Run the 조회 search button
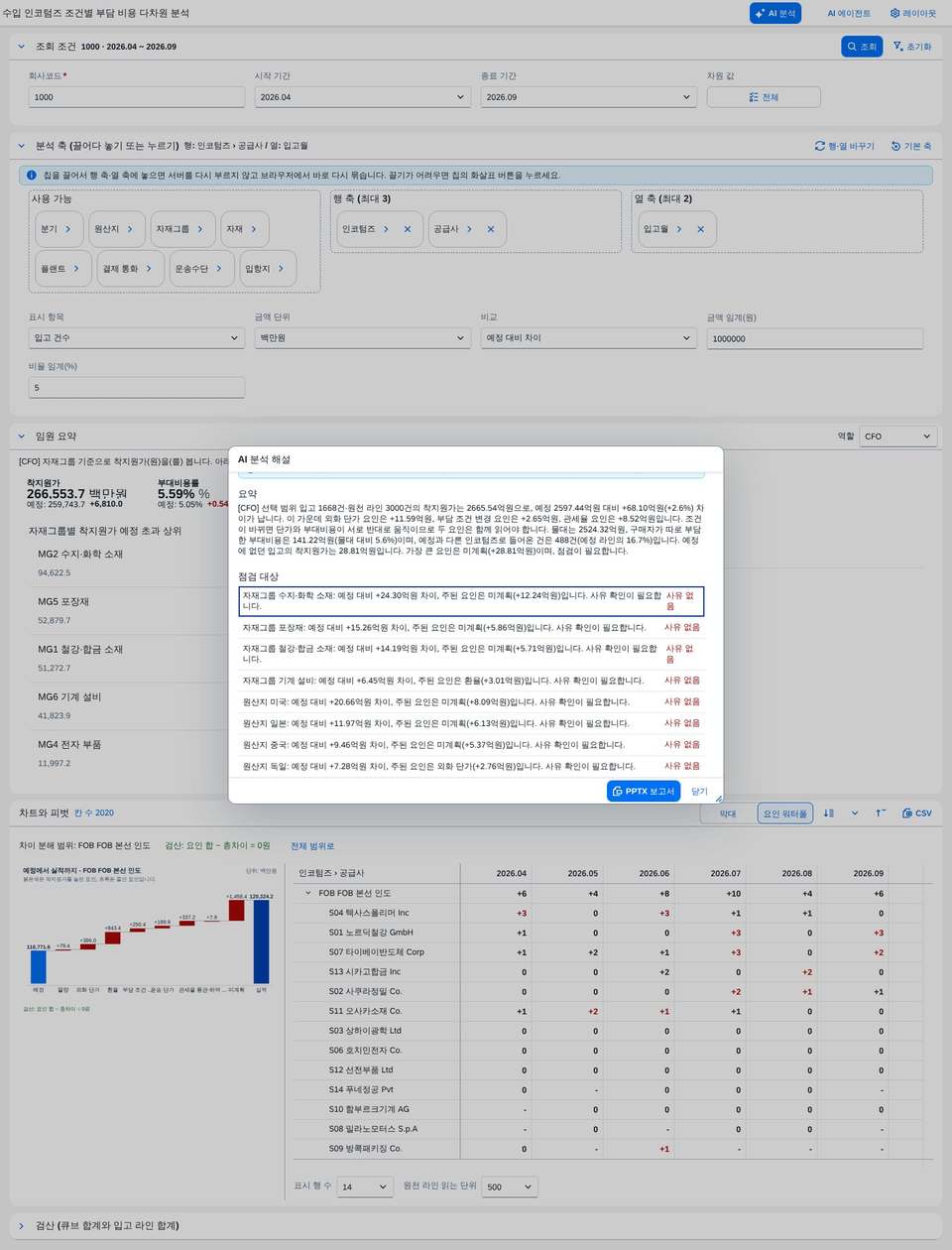 (862, 47)
